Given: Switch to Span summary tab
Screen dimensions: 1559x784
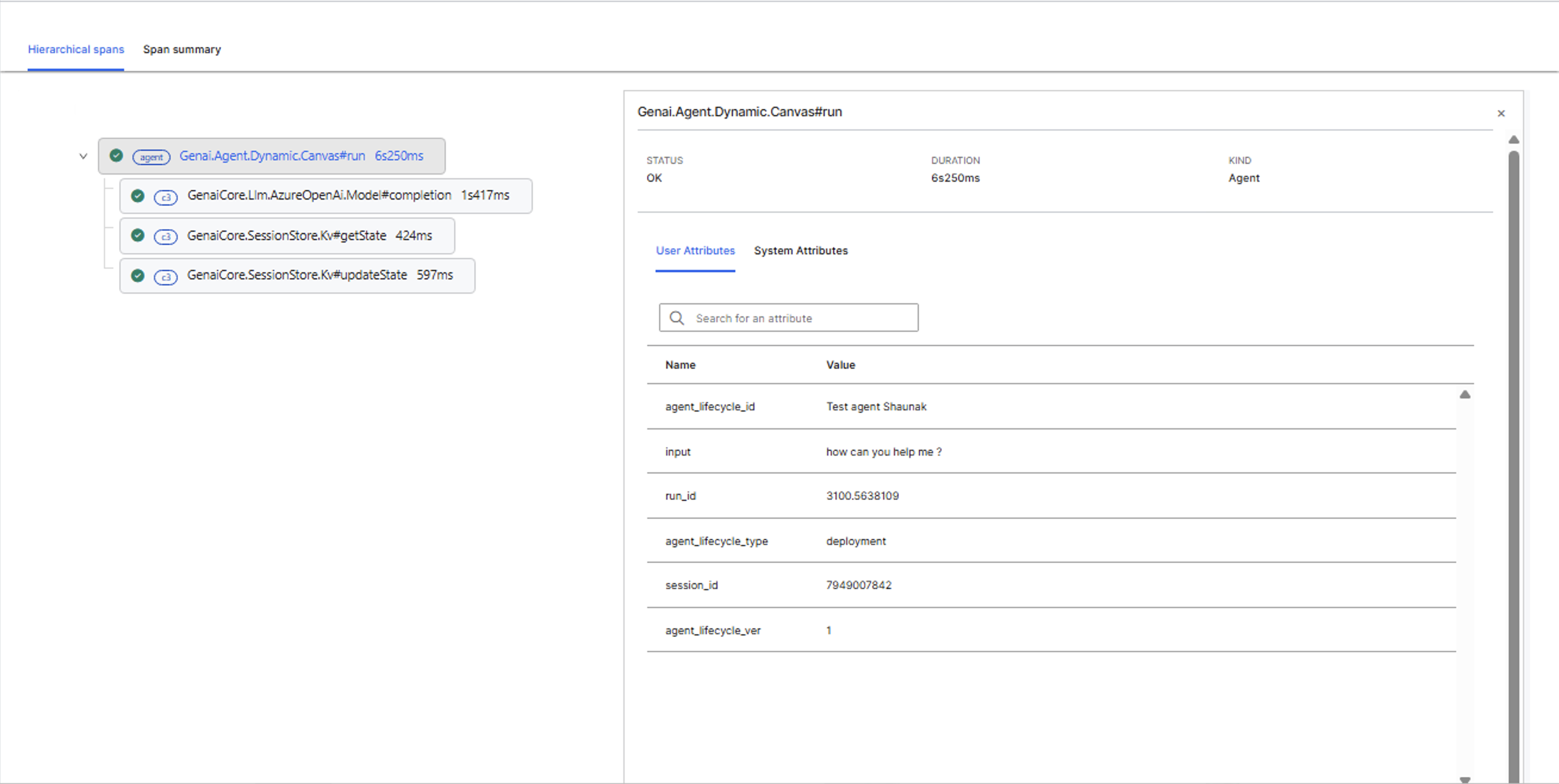Looking at the screenshot, I should (182, 49).
